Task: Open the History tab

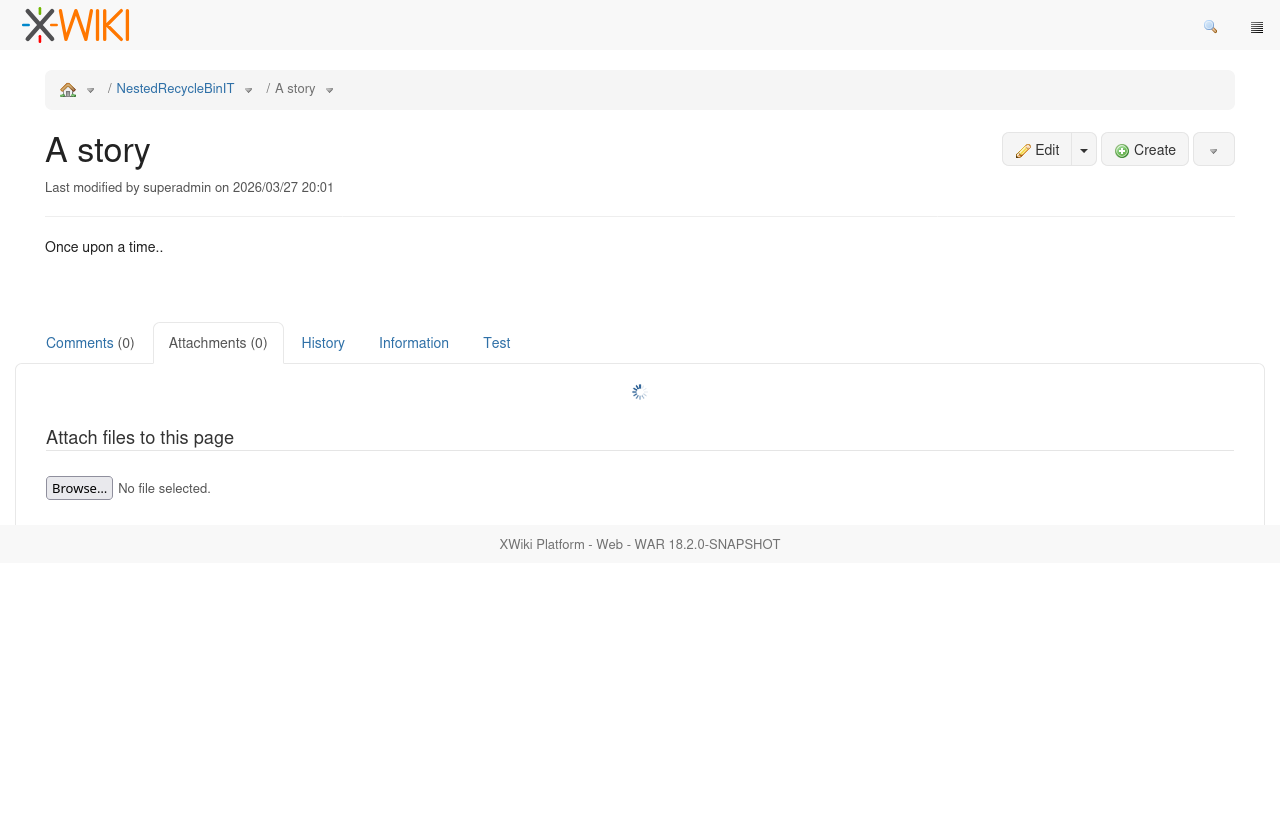Action: pos(323,343)
